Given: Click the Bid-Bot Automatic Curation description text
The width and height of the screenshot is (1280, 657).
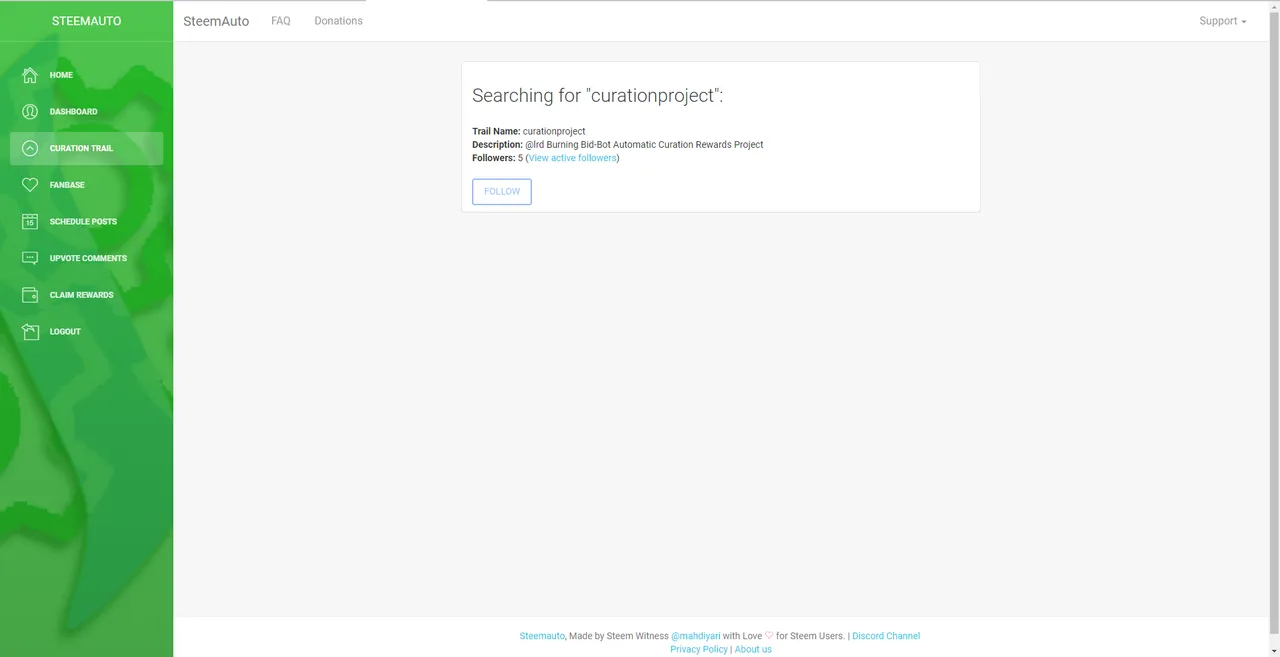Looking at the screenshot, I should coord(617,145).
